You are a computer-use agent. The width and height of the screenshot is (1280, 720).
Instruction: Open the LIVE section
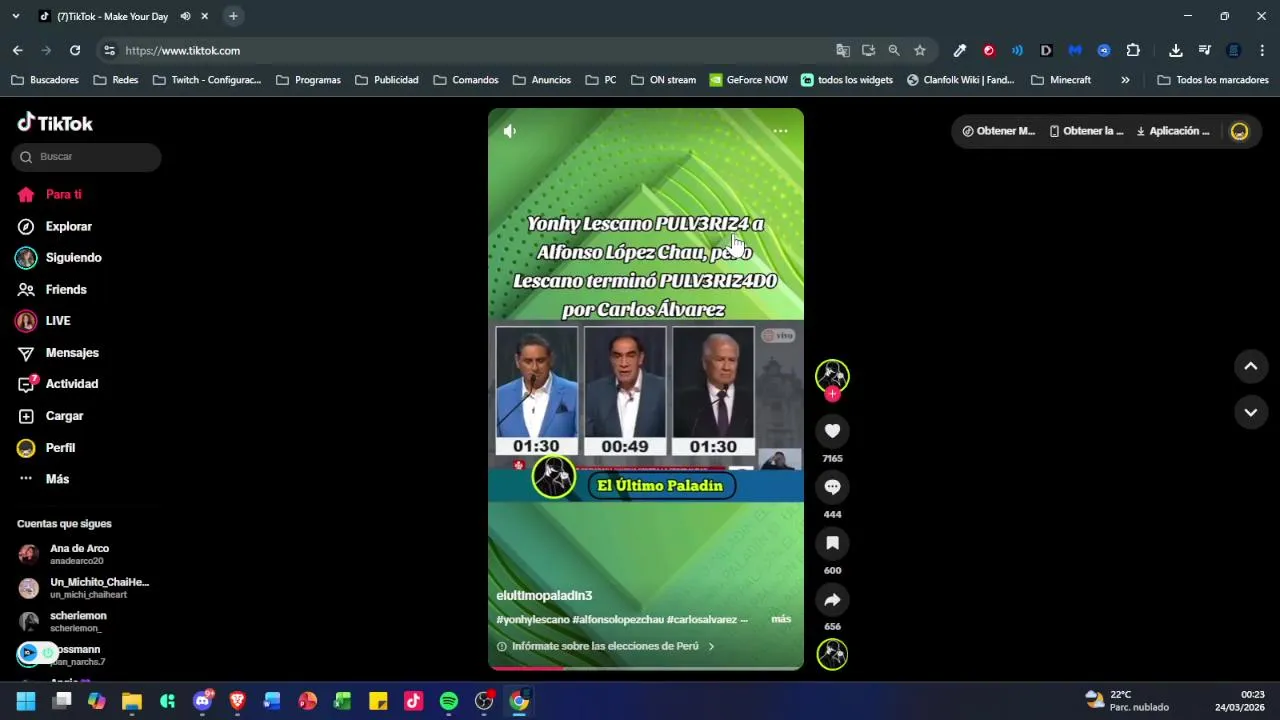tap(44, 321)
